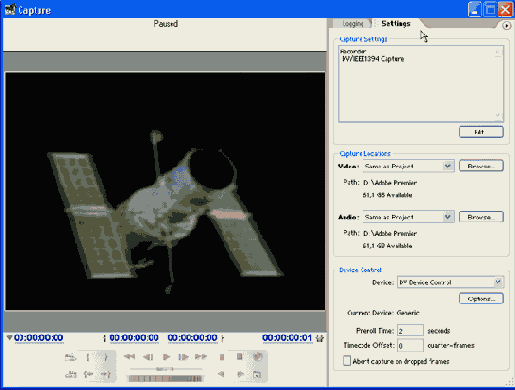Step forward one frame
515x390 pixels.
click(x=183, y=357)
